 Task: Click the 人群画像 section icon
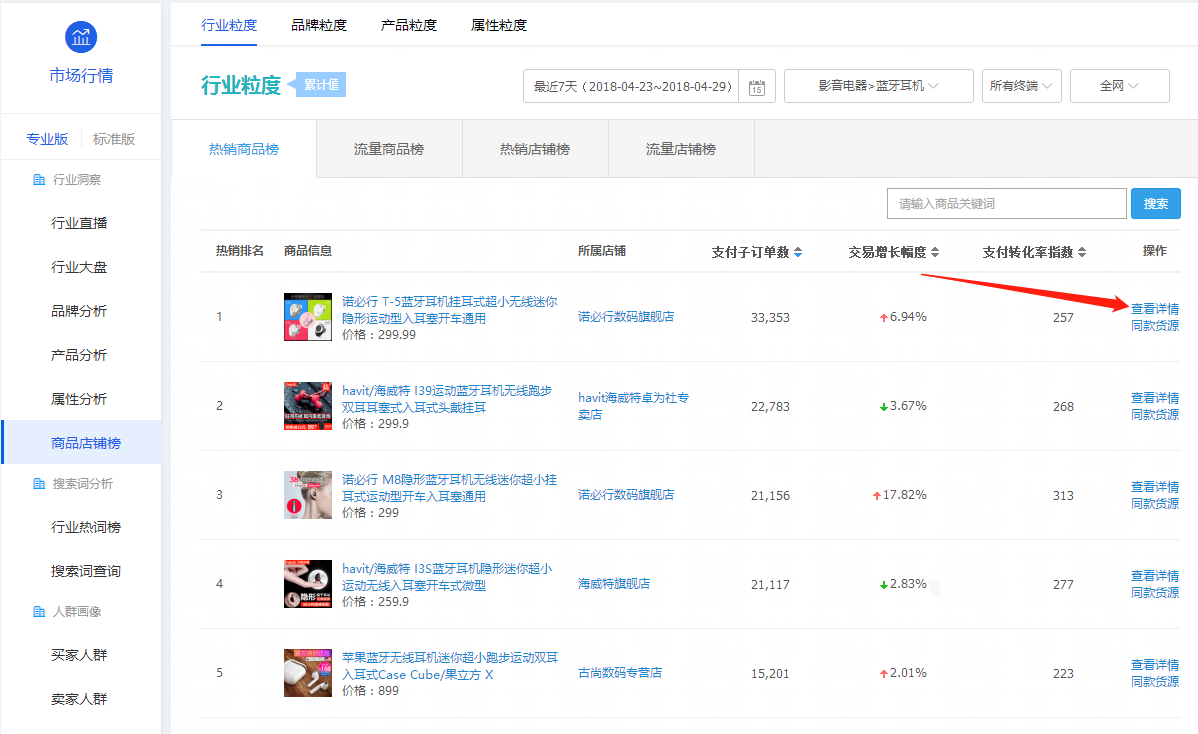tap(39, 611)
